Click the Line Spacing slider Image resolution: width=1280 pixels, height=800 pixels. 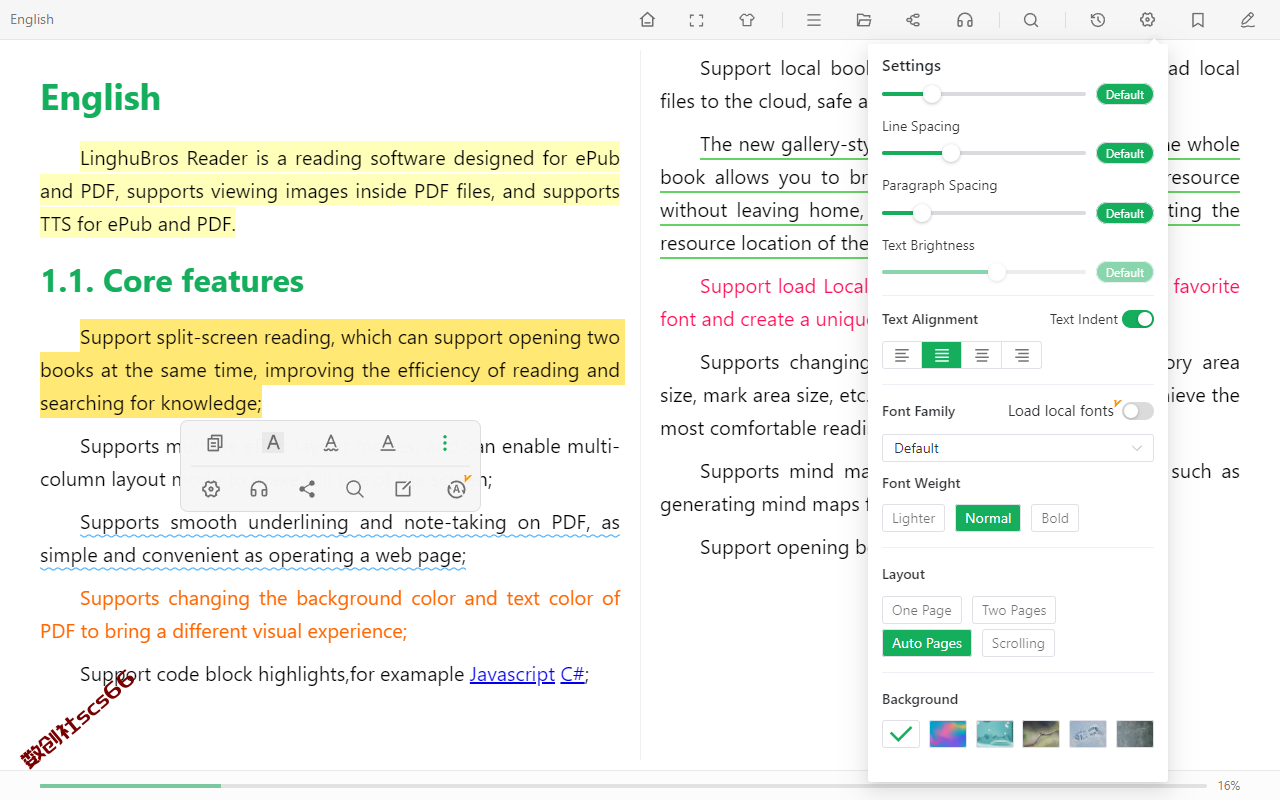[x=984, y=153]
